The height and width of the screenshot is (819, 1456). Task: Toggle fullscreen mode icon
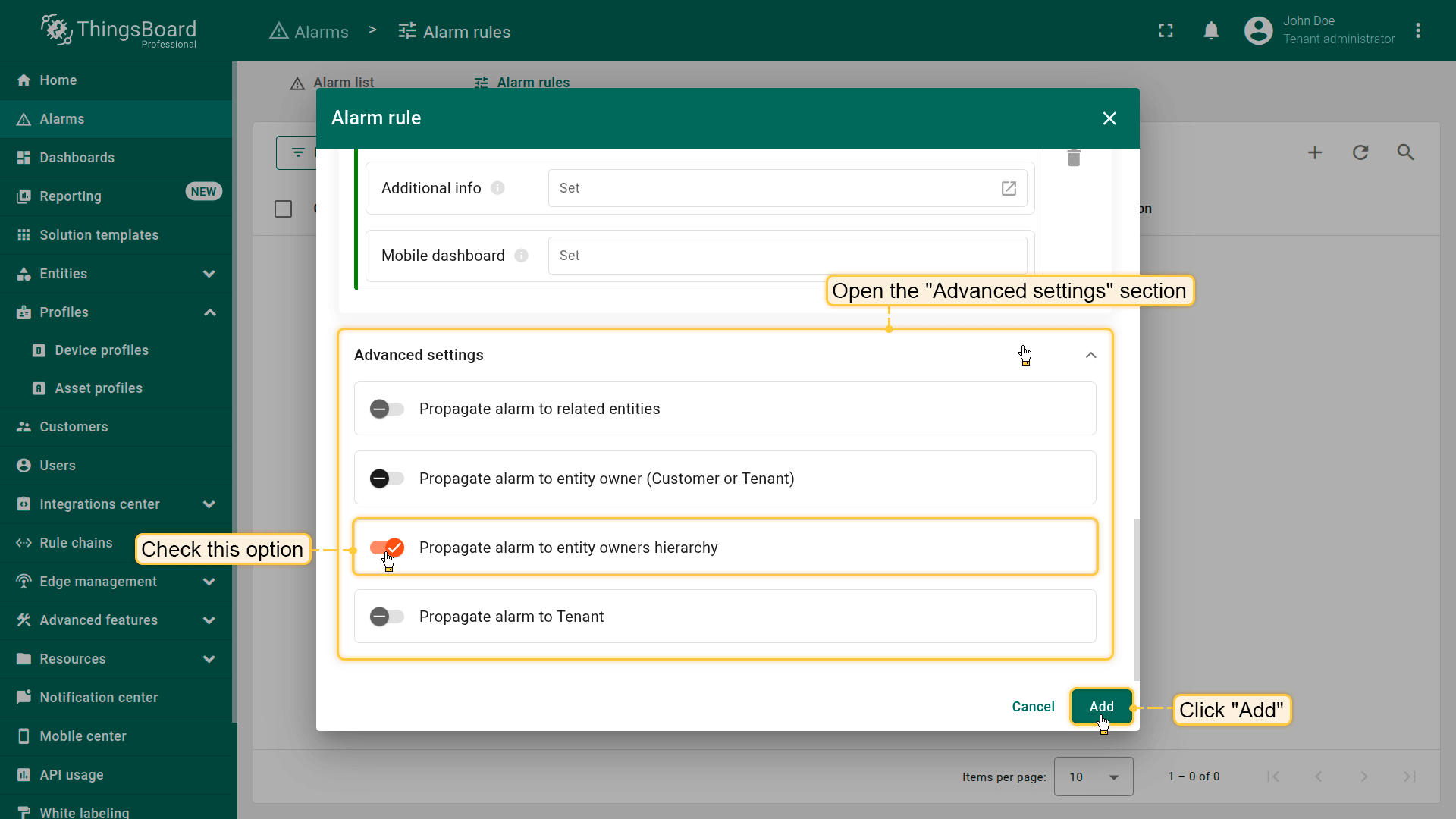1166,30
